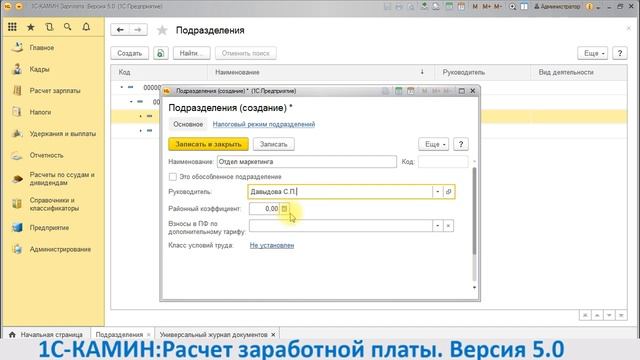
Task: Open the Налоги section
Action: tap(40, 112)
